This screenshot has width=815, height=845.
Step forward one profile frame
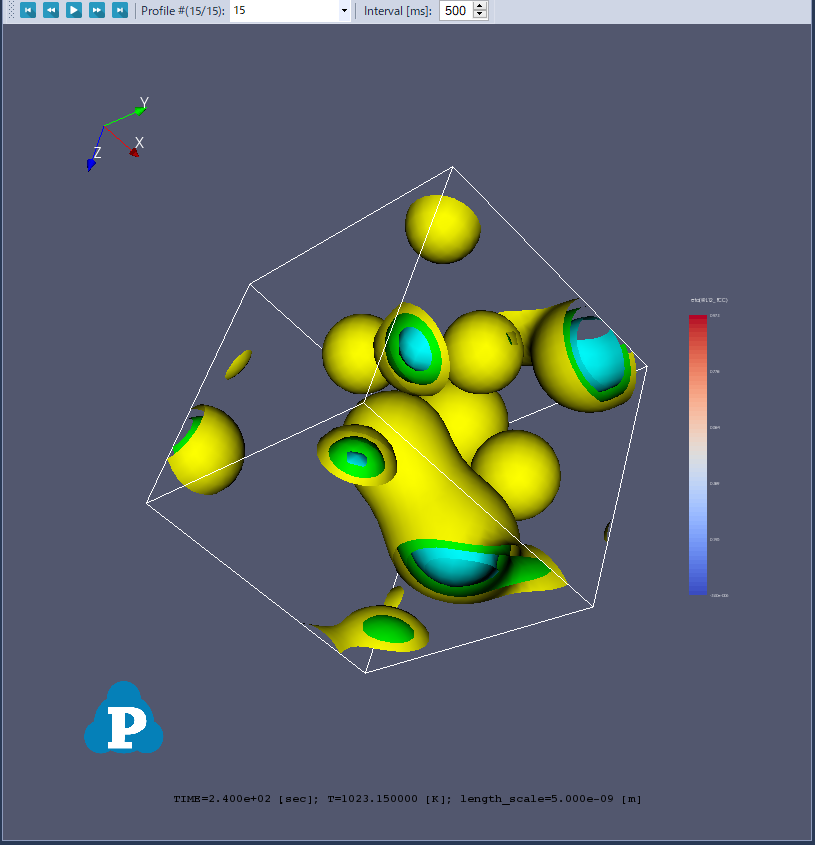(97, 10)
